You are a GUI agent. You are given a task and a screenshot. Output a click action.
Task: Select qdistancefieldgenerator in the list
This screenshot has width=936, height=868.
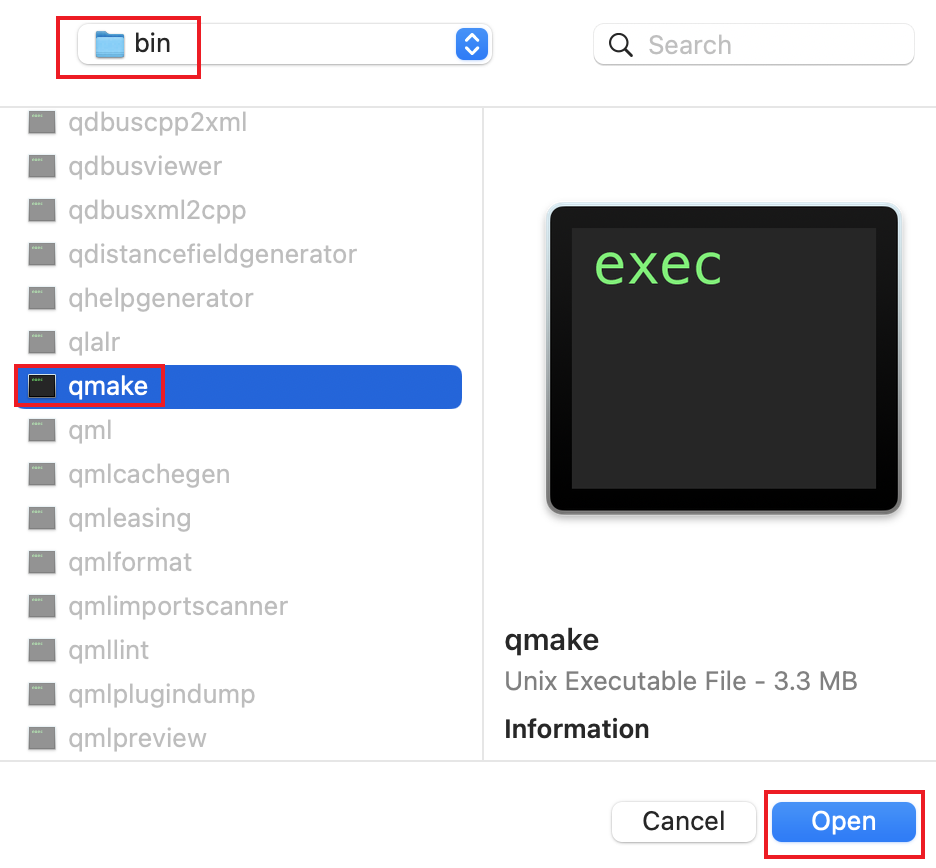click(212, 255)
